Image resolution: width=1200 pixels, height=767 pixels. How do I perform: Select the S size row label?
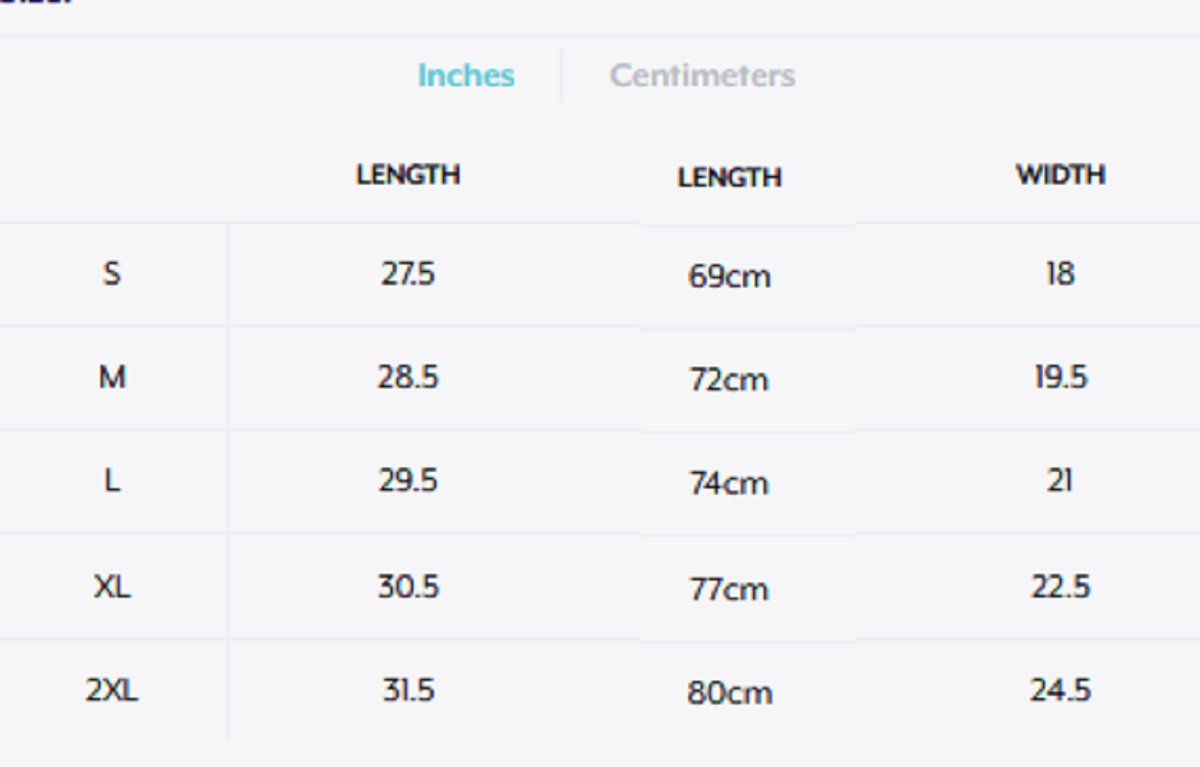pos(111,273)
